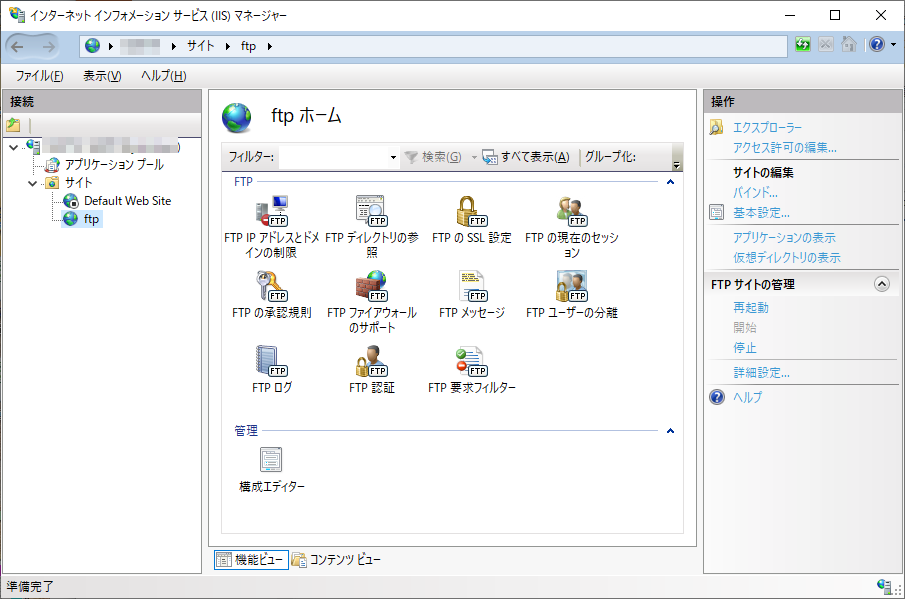Open 構成エディター icon
The width and height of the screenshot is (905, 599).
click(271, 470)
